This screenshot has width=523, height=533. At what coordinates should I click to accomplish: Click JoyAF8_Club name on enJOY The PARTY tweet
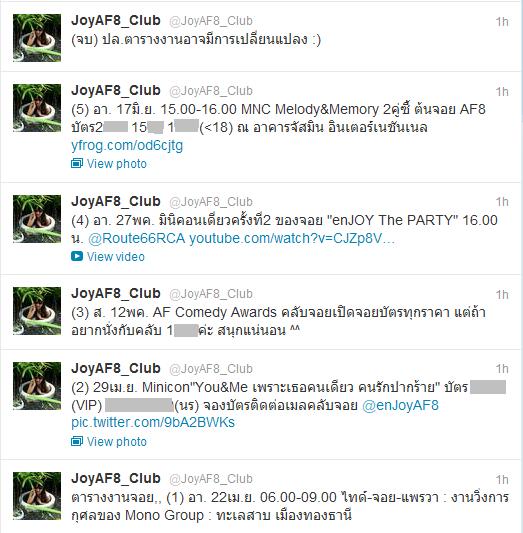(116, 202)
